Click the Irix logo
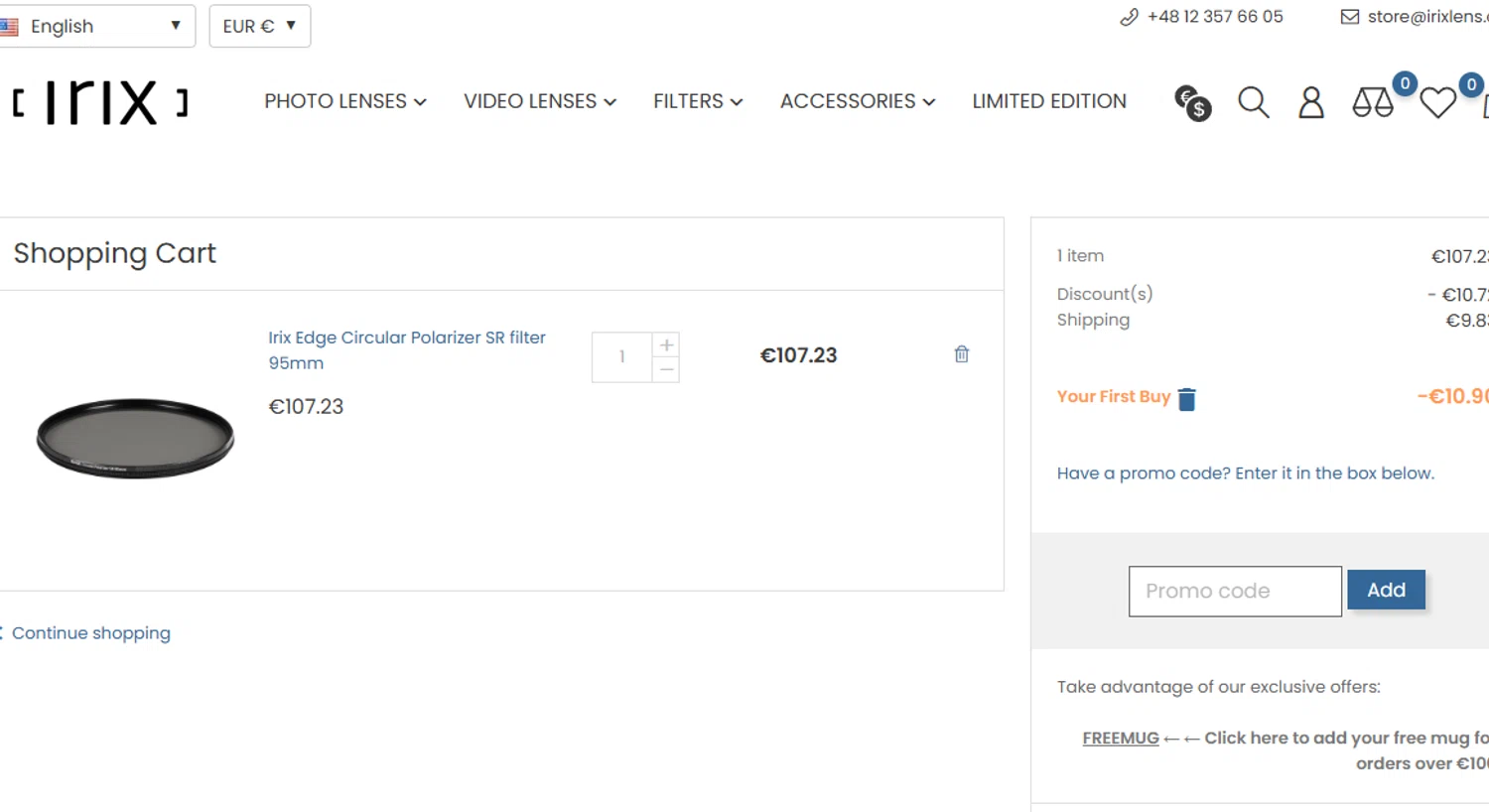This screenshot has height=812, width=1489. pyautogui.click(x=100, y=102)
